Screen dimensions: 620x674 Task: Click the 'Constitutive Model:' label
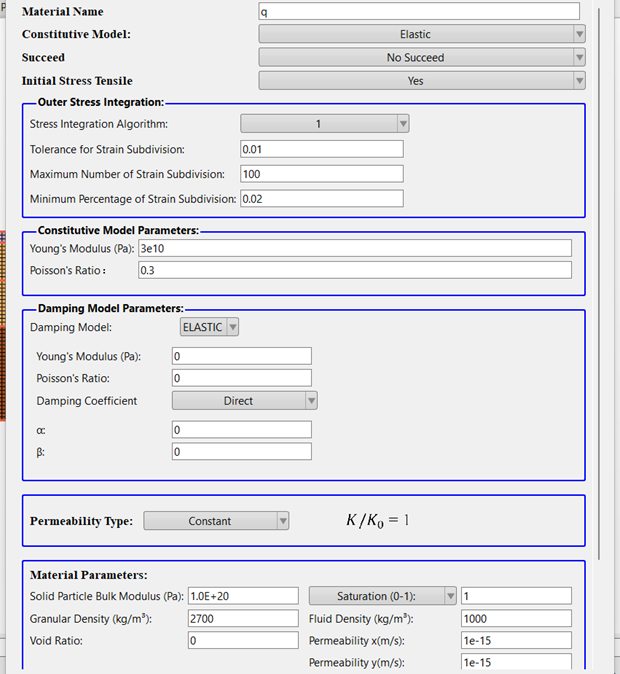point(76,34)
